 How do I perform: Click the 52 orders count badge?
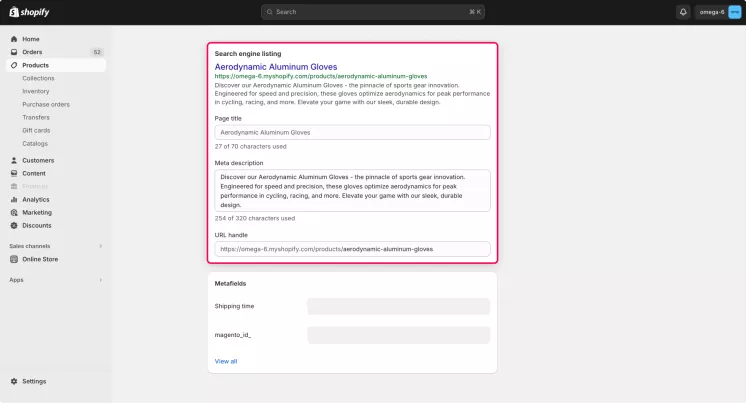pos(97,52)
